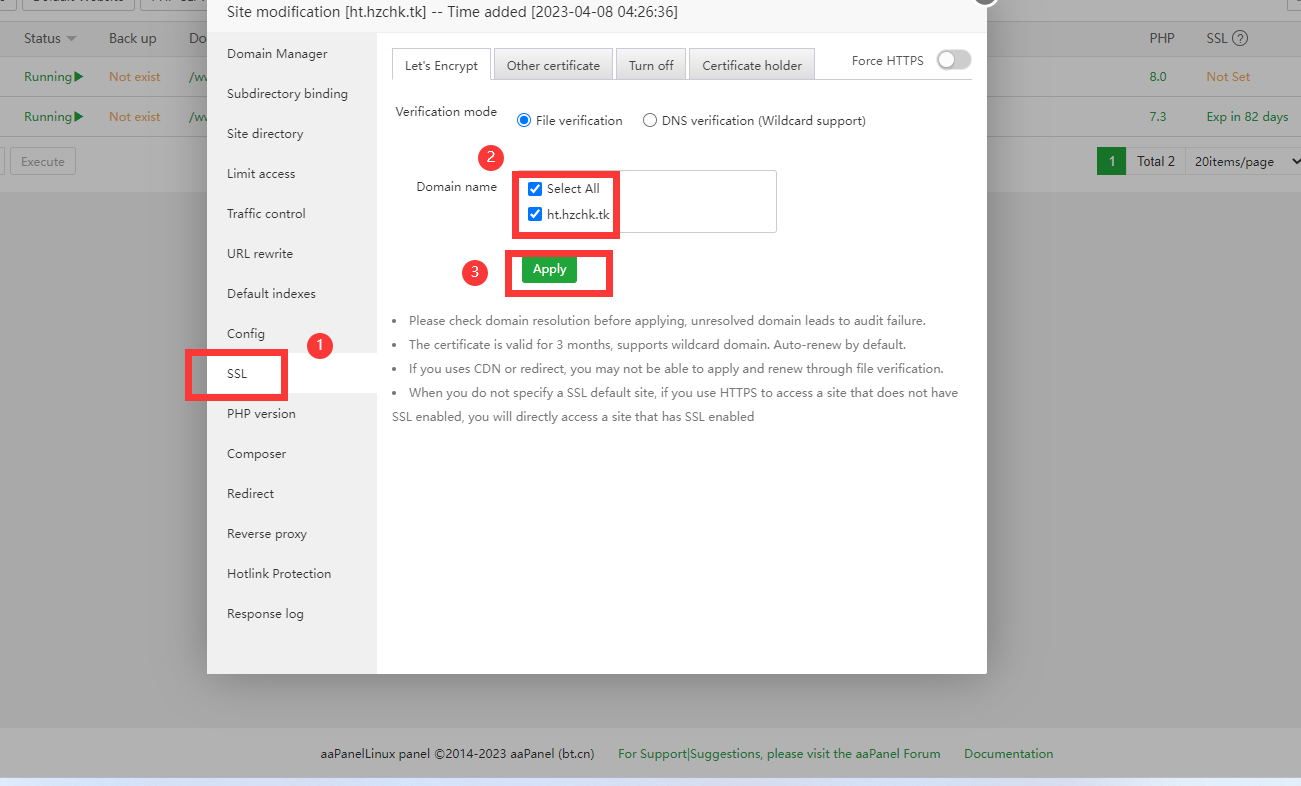Image resolution: width=1301 pixels, height=786 pixels.
Task: Uncheck the ht.hzchk.tk domain checkbox
Action: point(535,214)
